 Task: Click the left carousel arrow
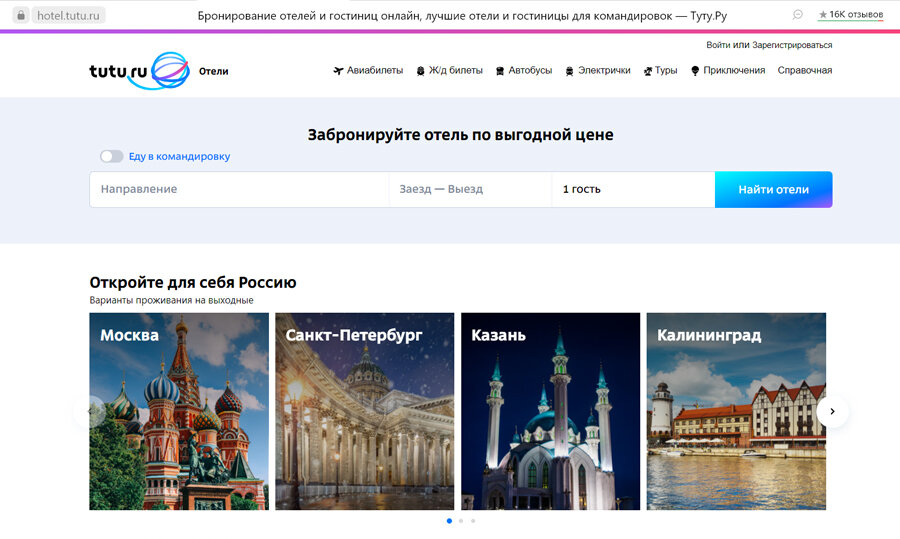(x=90, y=411)
